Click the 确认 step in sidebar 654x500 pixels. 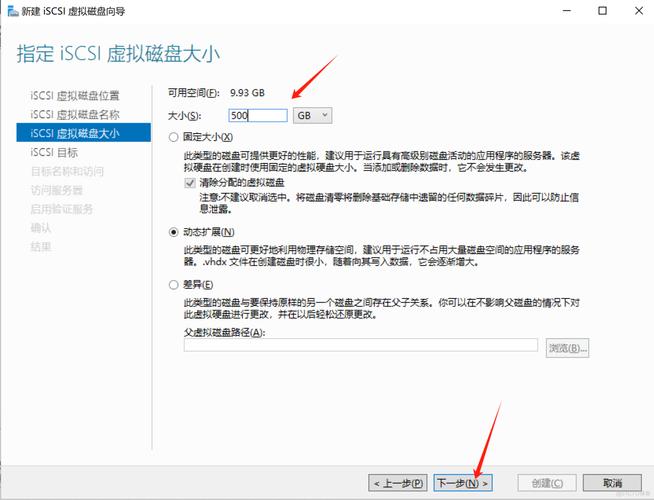(x=41, y=228)
